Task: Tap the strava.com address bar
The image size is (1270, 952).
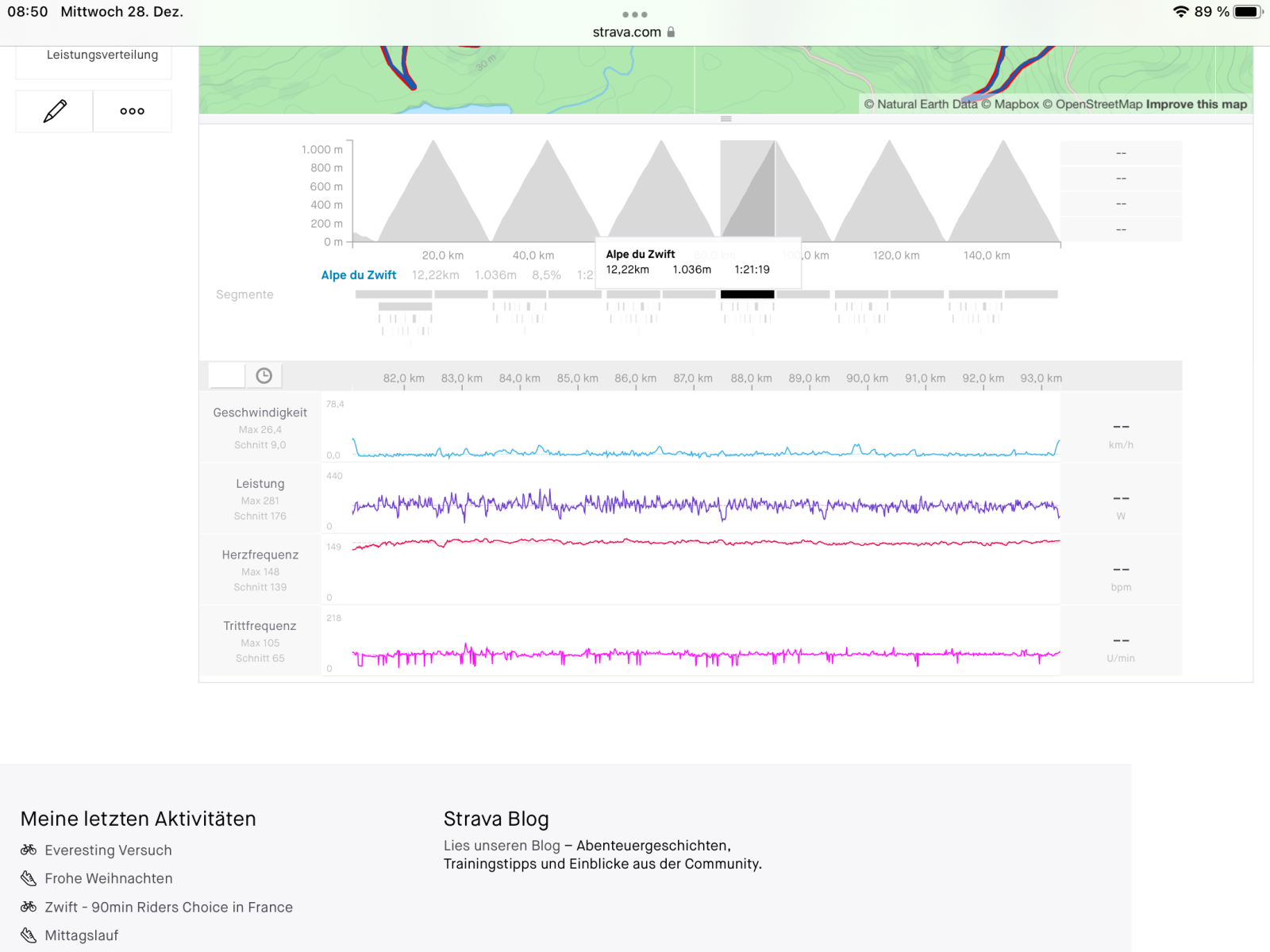Action: pyautogui.click(x=626, y=32)
